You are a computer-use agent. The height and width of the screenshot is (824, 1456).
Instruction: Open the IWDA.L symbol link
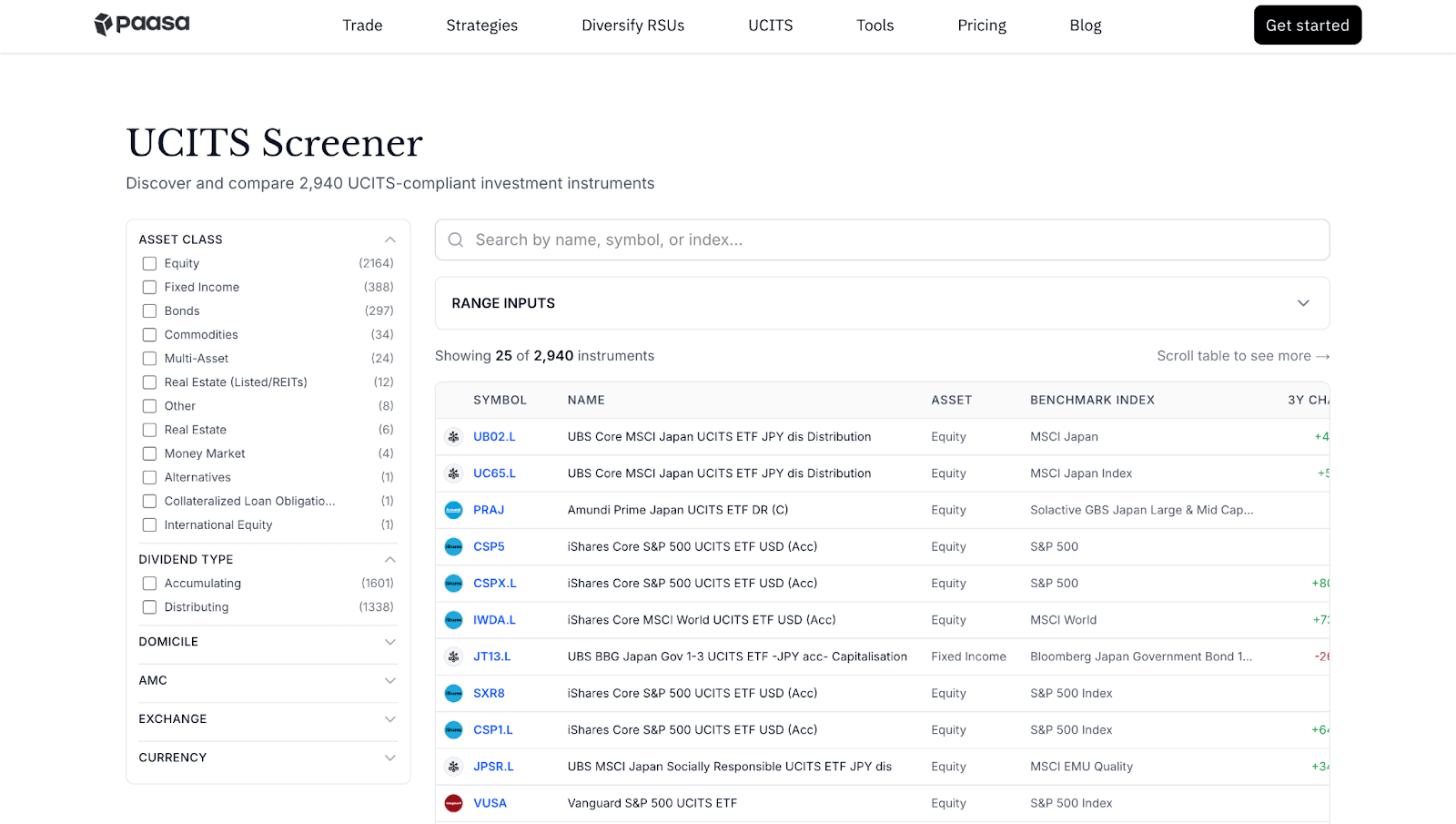(494, 620)
